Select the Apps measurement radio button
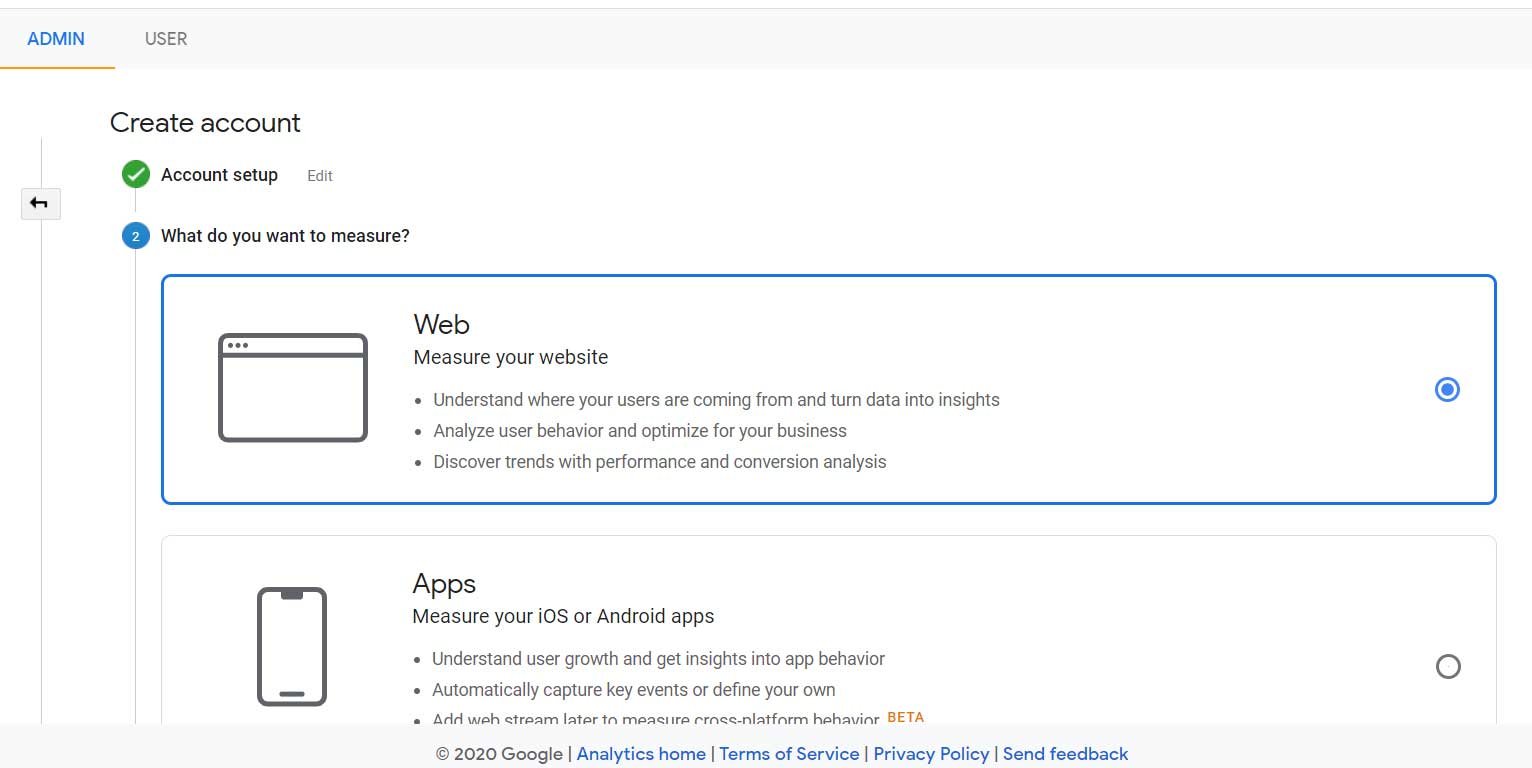This screenshot has width=1532, height=768. click(1448, 666)
